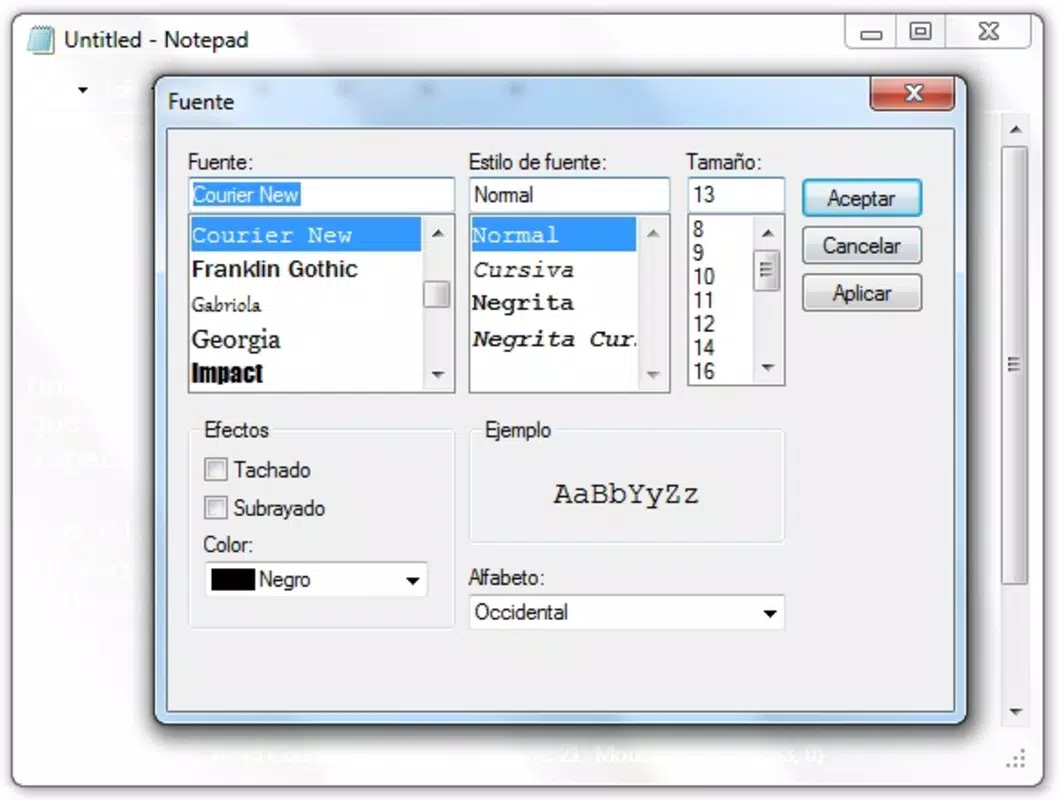The height and width of the screenshot is (800, 1061).
Task: Enable the Subrayado checkbox
Action: [x=216, y=507]
